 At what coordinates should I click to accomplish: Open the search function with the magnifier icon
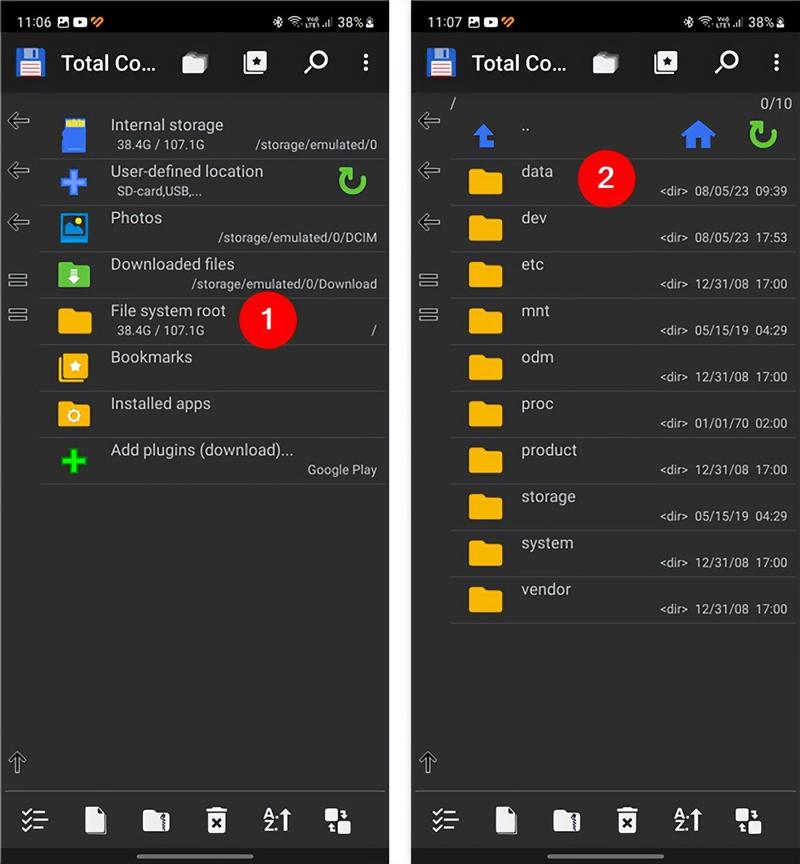pos(316,62)
